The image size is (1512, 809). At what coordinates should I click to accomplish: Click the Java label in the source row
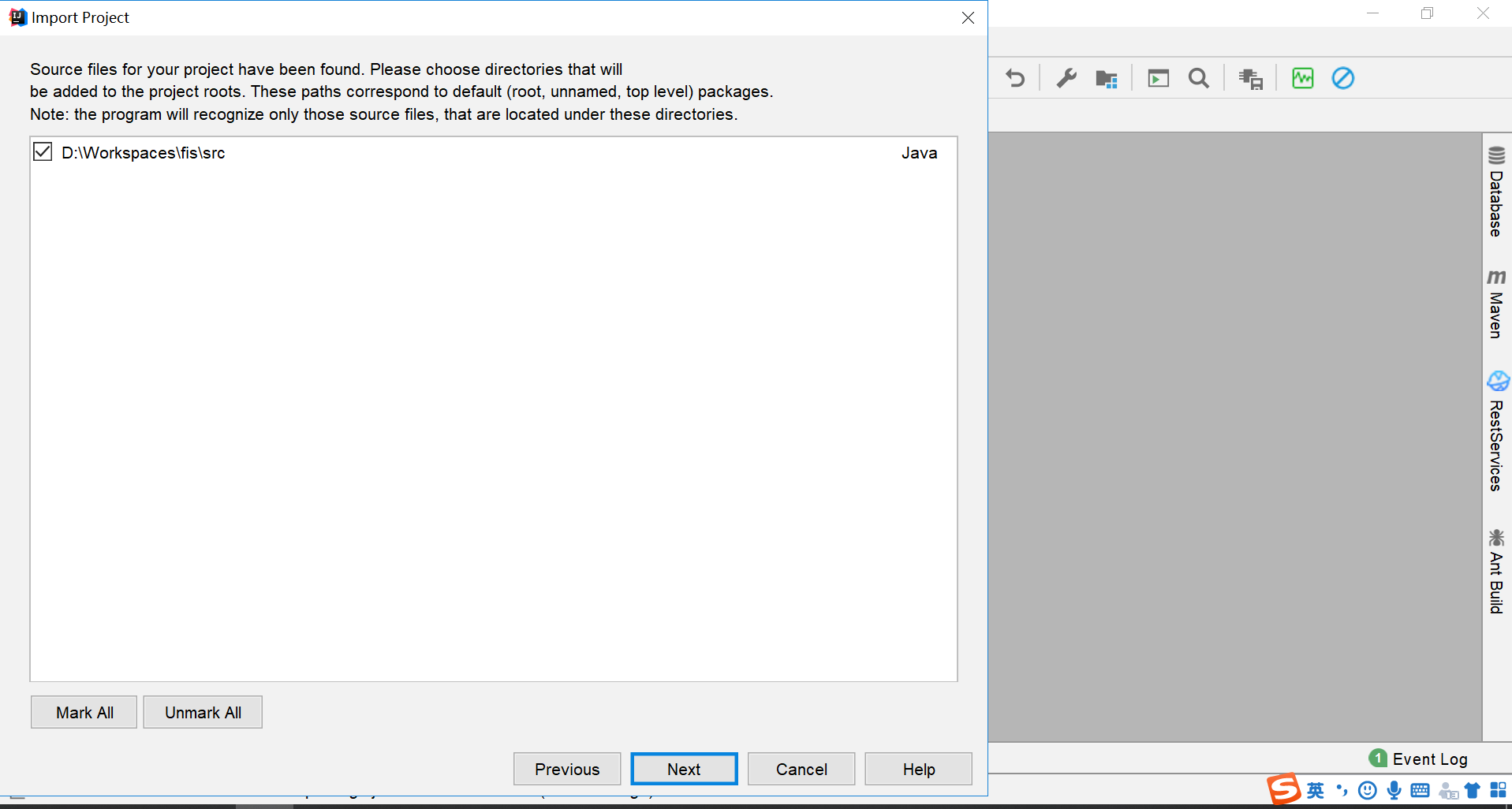[x=919, y=153]
